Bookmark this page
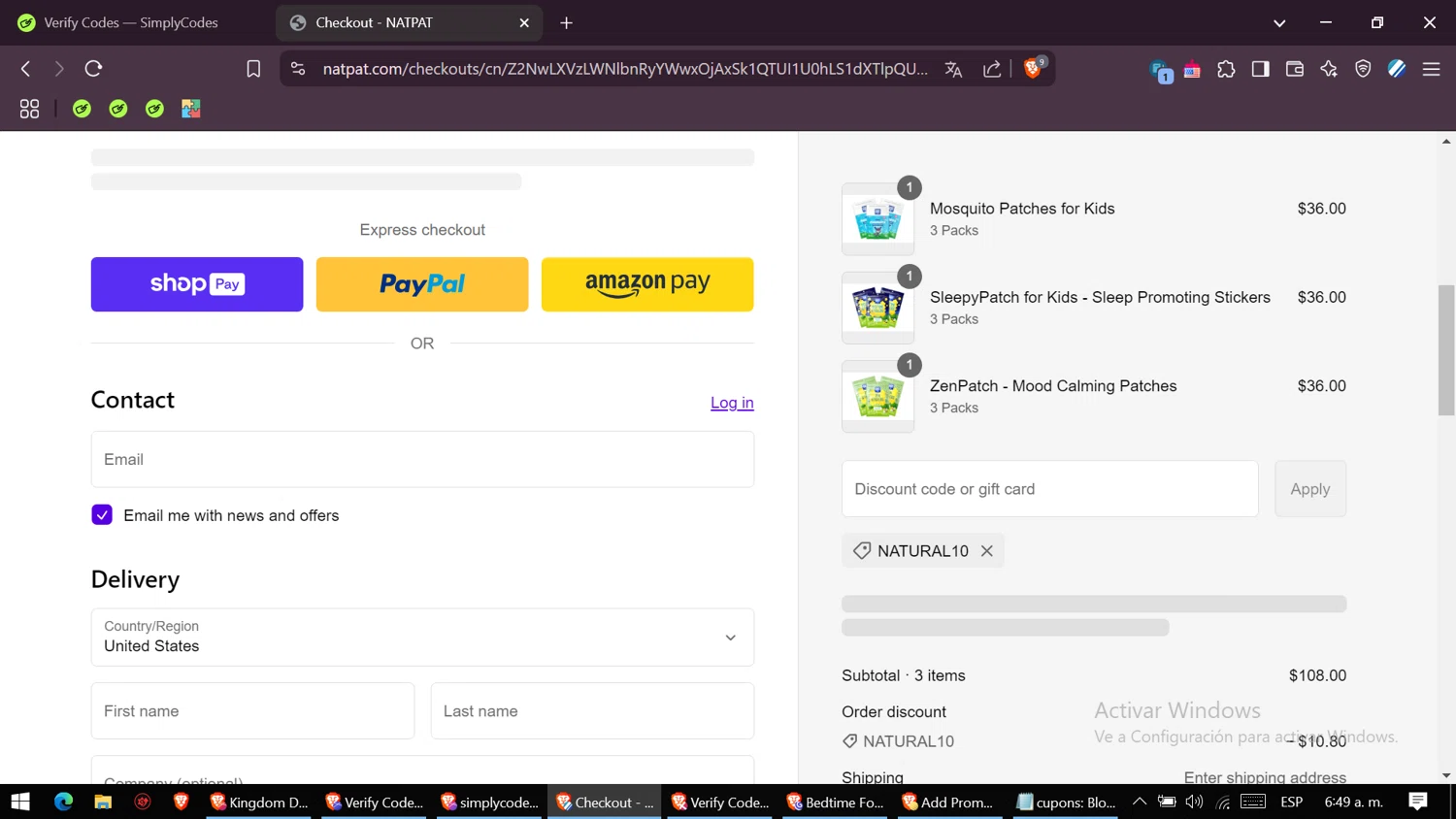This screenshot has height=819, width=1456. coord(253,69)
